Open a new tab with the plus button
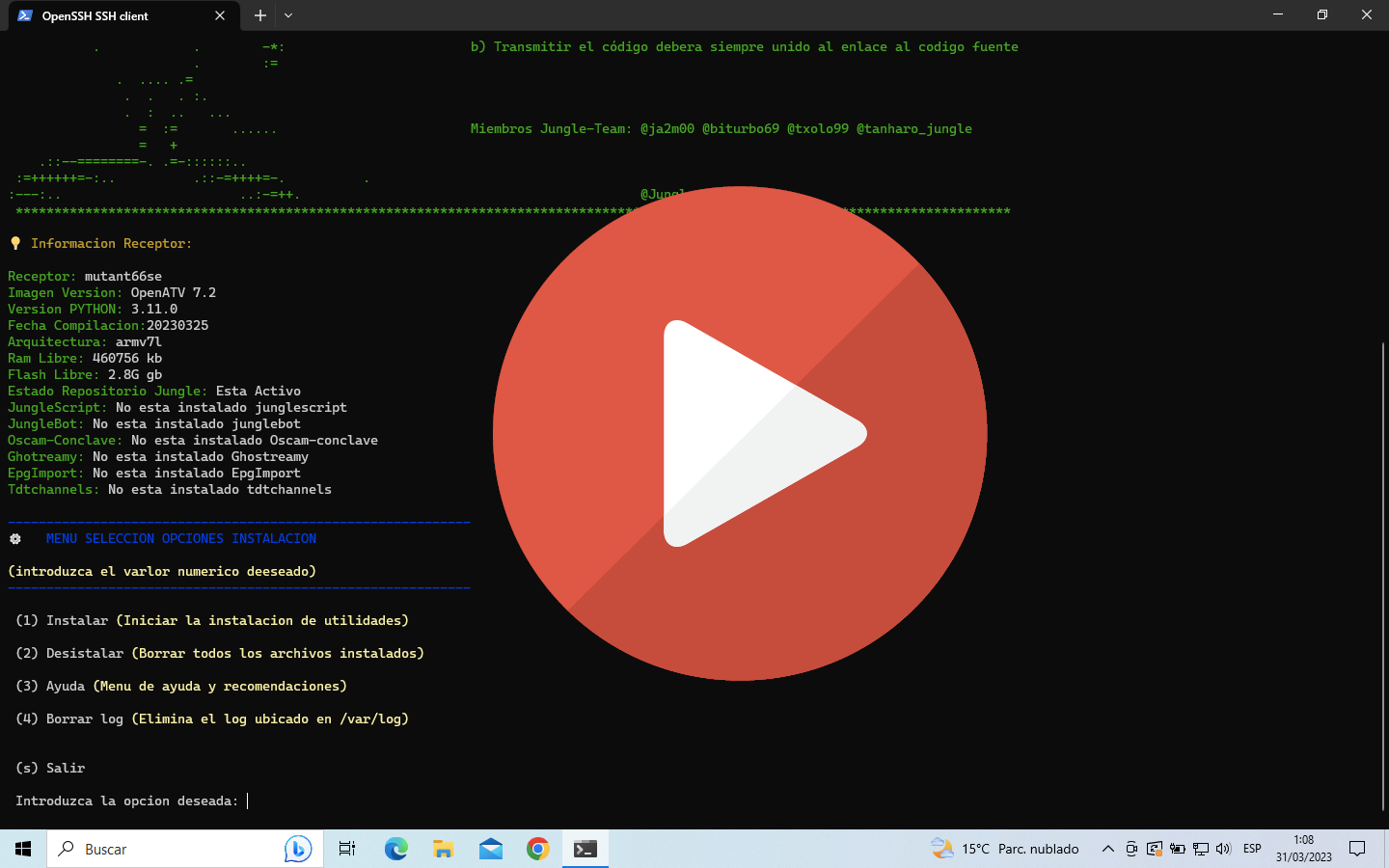The width and height of the screenshot is (1389, 868). tap(259, 15)
